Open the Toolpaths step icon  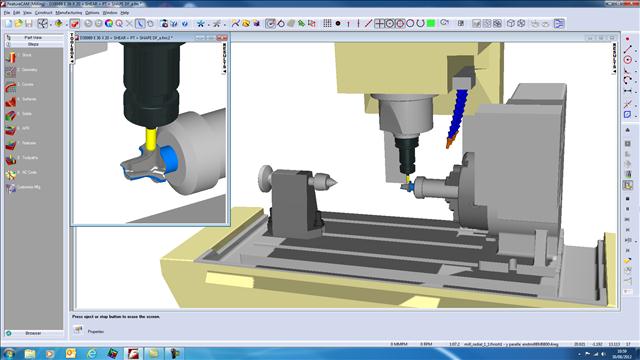11,159
